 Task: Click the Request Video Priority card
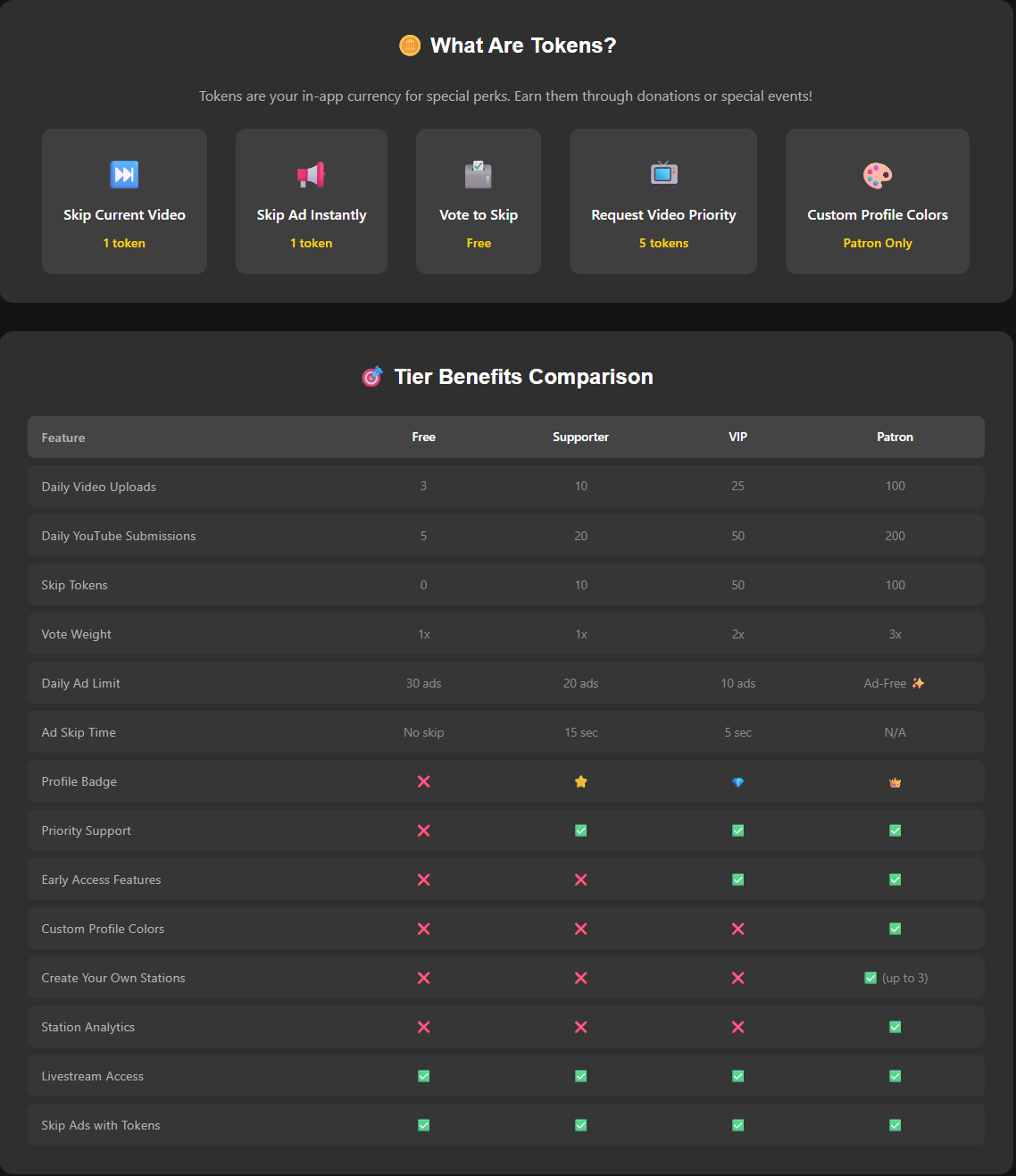point(662,201)
